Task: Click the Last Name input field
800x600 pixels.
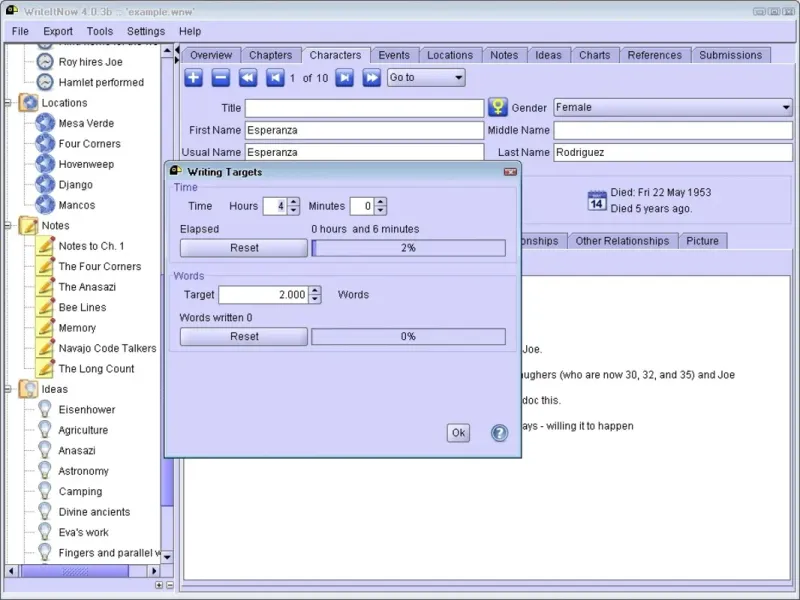Action: coord(673,152)
